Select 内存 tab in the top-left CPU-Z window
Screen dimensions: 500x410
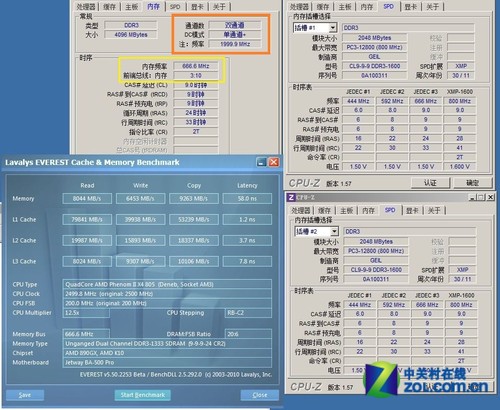tap(153, 6)
